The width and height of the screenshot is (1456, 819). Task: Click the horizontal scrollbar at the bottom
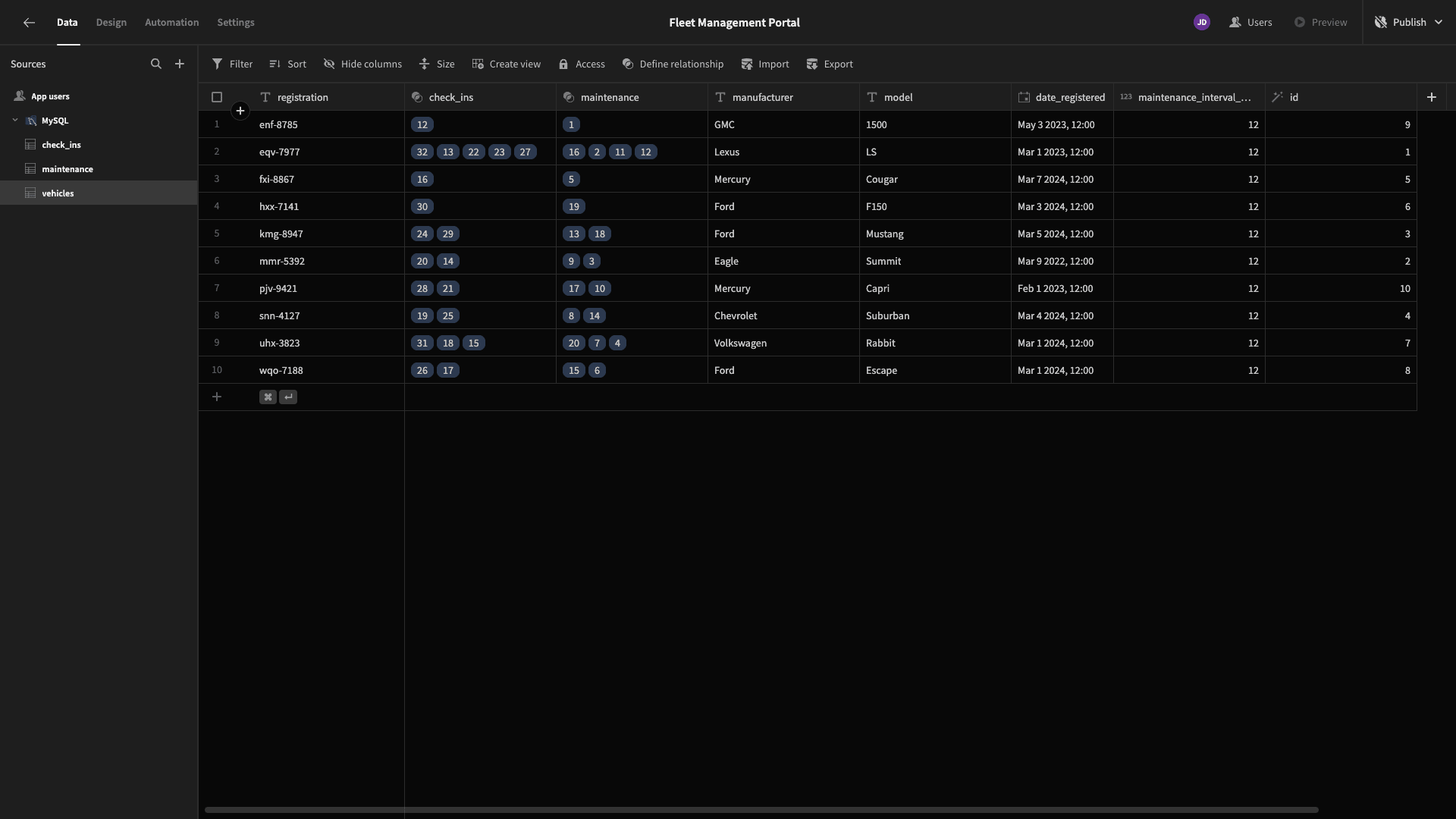point(761,810)
